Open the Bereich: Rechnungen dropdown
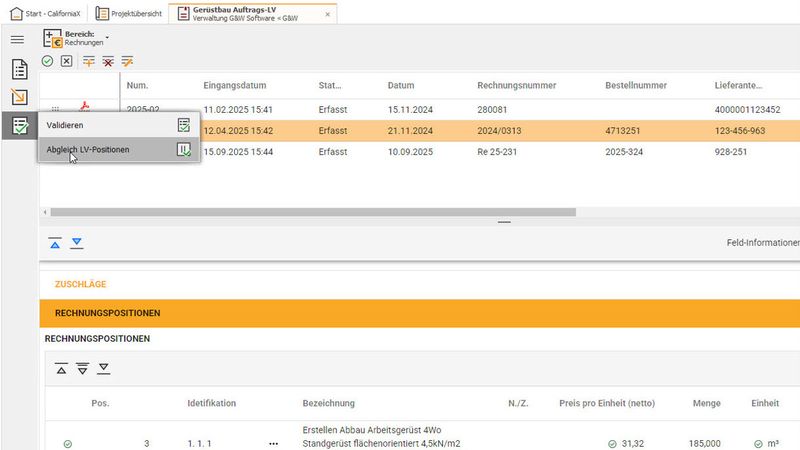Viewport: 800px width, 450px height. [x=76, y=38]
